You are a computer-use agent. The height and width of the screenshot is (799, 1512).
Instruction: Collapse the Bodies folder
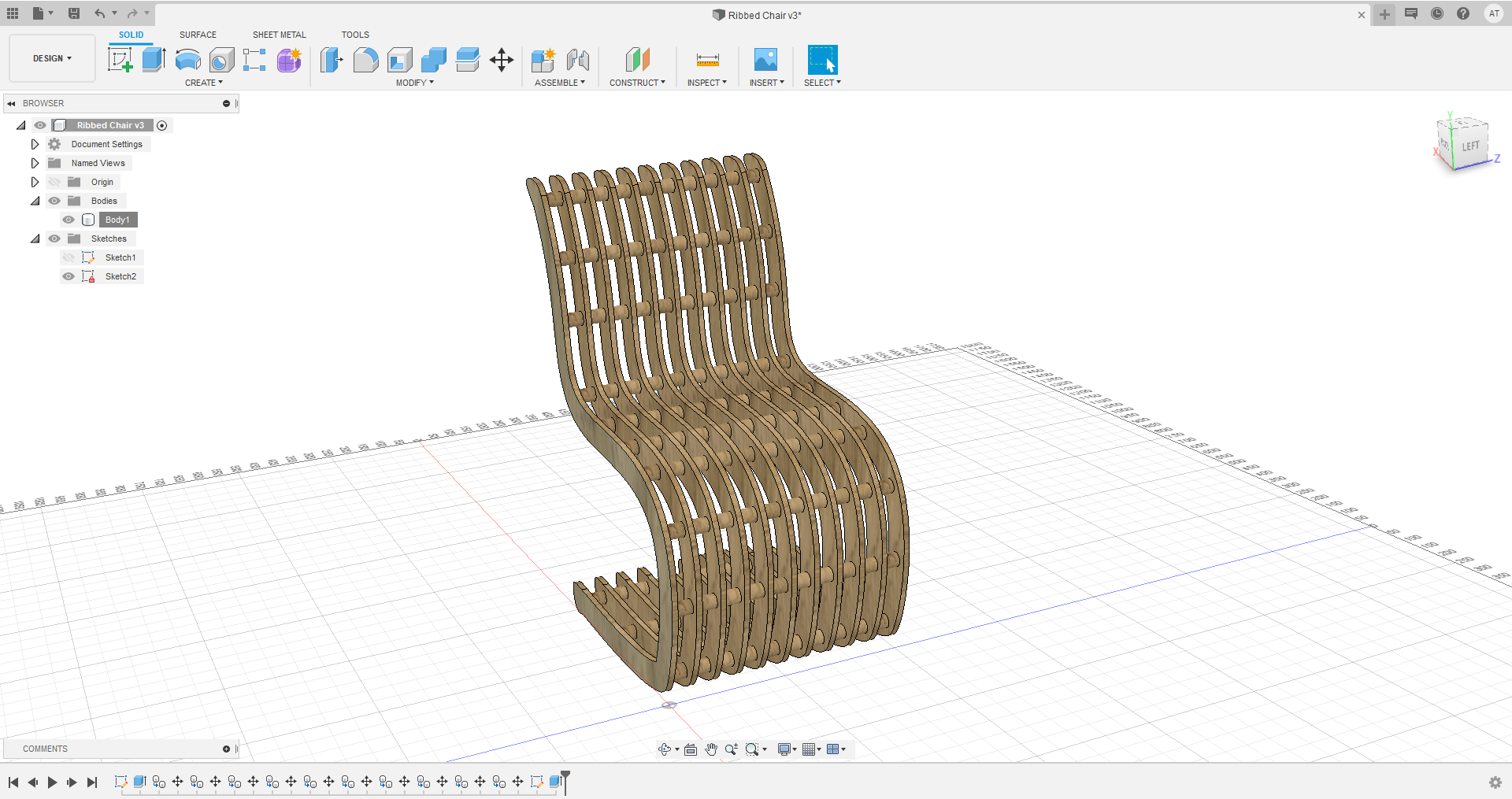35,201
